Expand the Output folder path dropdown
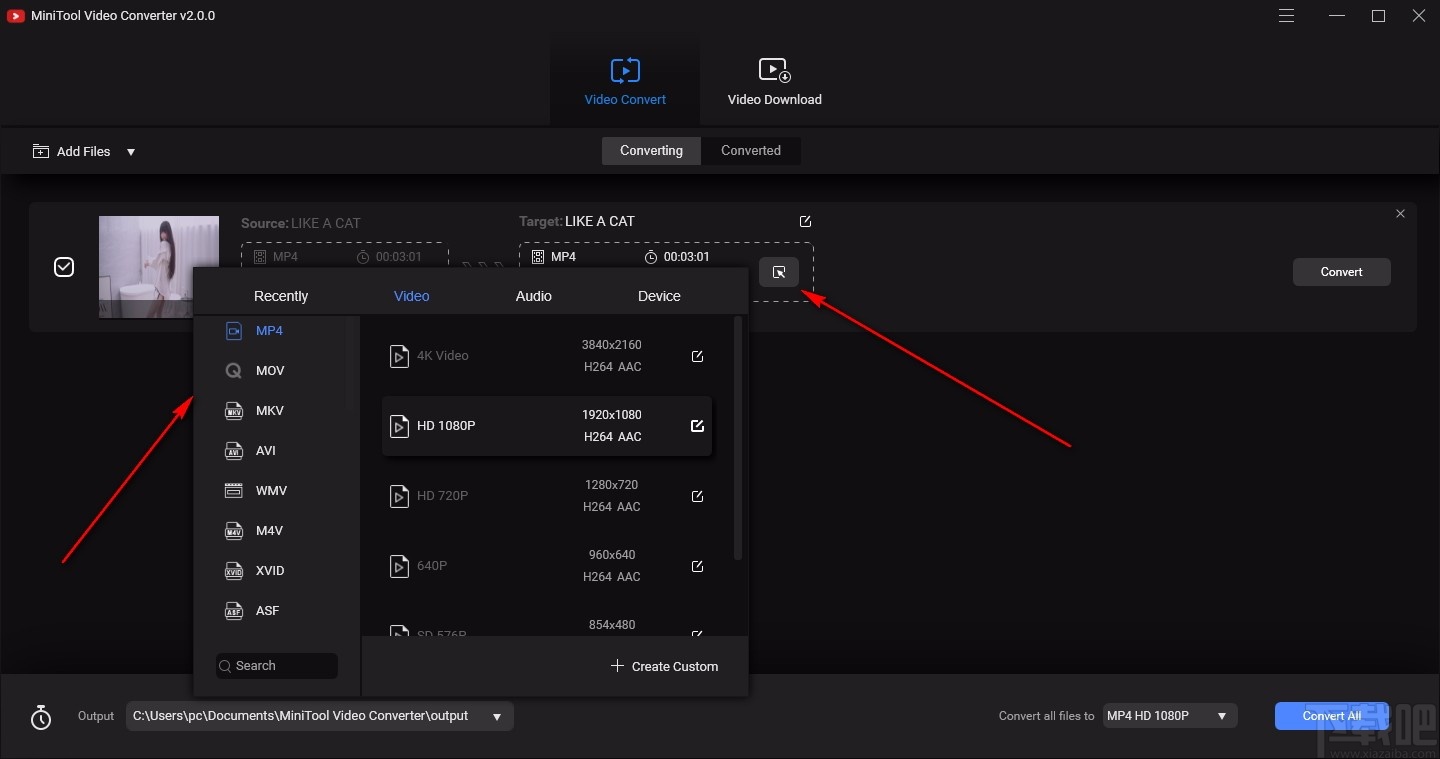Viewport: 1440px width, 759px height. 497,717
